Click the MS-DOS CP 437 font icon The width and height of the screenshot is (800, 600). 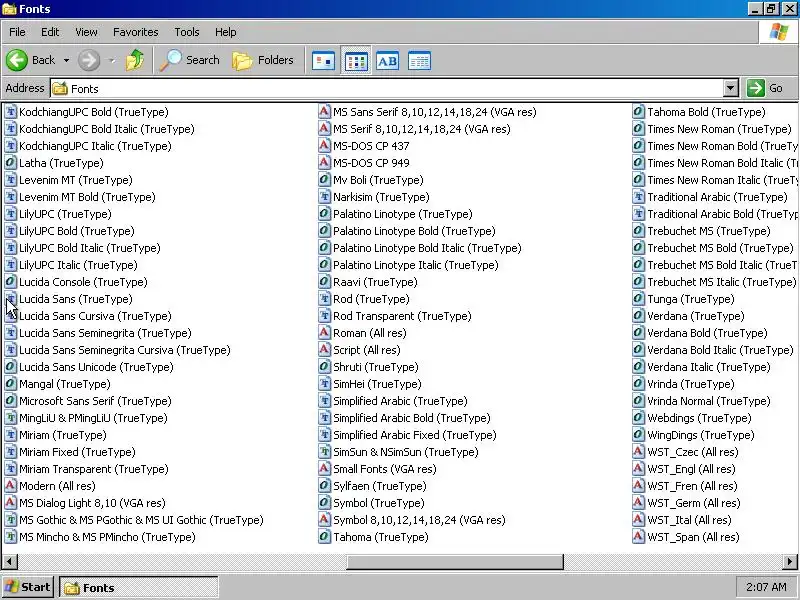coord(324,146)
